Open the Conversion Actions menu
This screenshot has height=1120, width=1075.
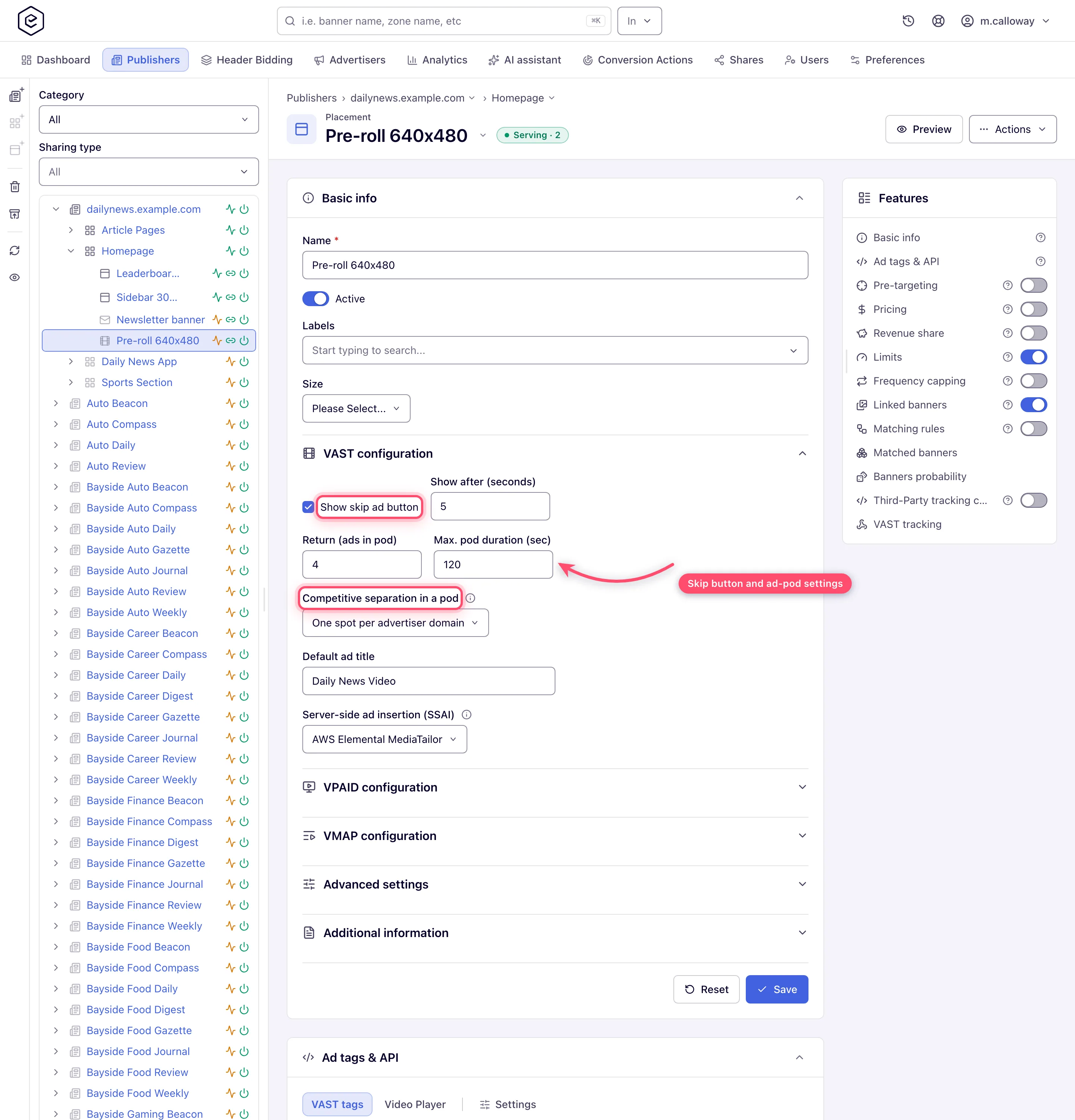(x=638, y=60)
